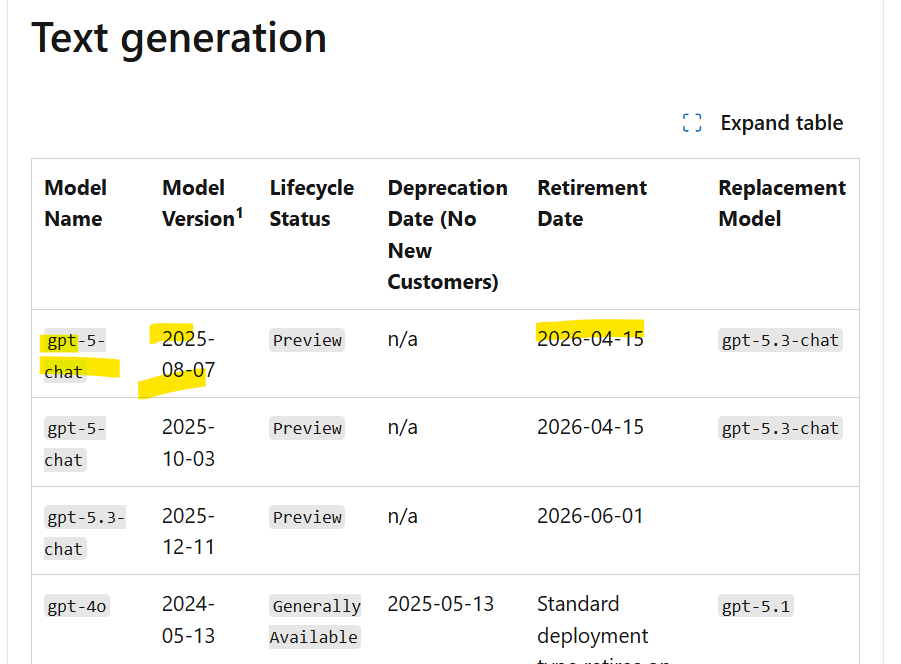Click the Generally Available status tag
Screen dimensions: 901x664
point(315,621)
